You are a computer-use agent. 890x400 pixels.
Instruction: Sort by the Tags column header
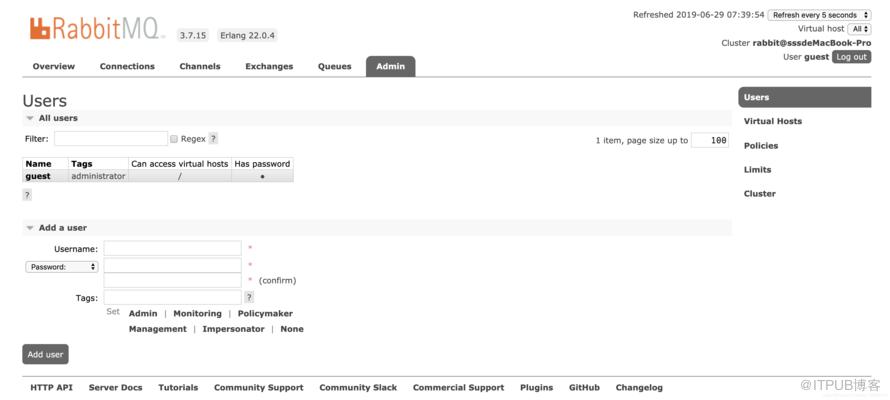coord(82,164)
